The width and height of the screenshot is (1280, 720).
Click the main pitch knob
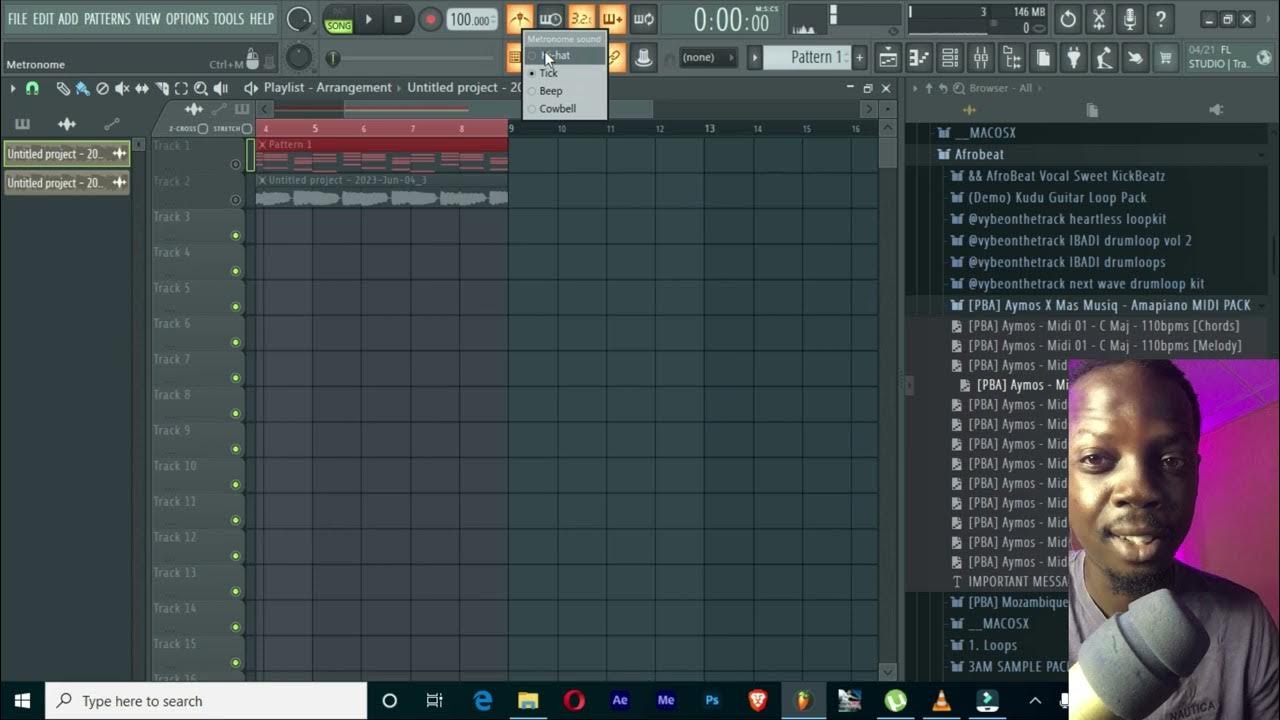click(x=298, y=58)
